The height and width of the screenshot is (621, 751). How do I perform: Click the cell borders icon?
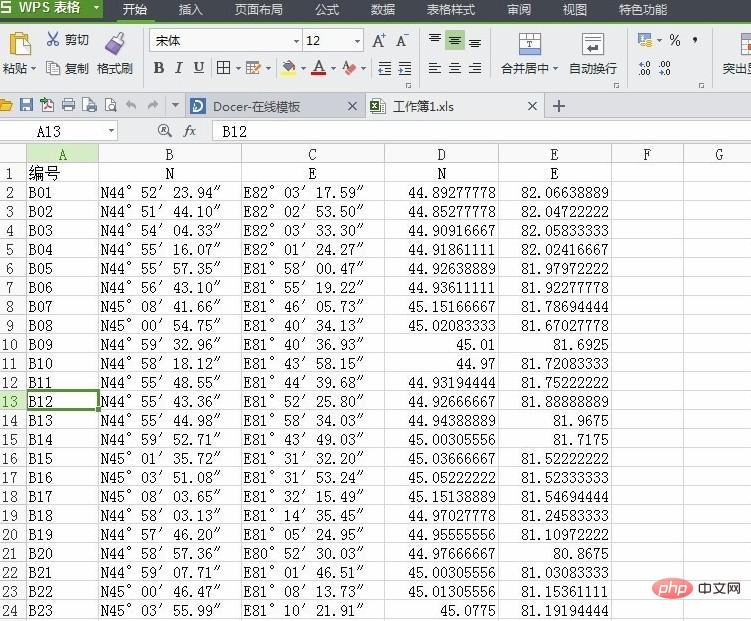[223, 68]
